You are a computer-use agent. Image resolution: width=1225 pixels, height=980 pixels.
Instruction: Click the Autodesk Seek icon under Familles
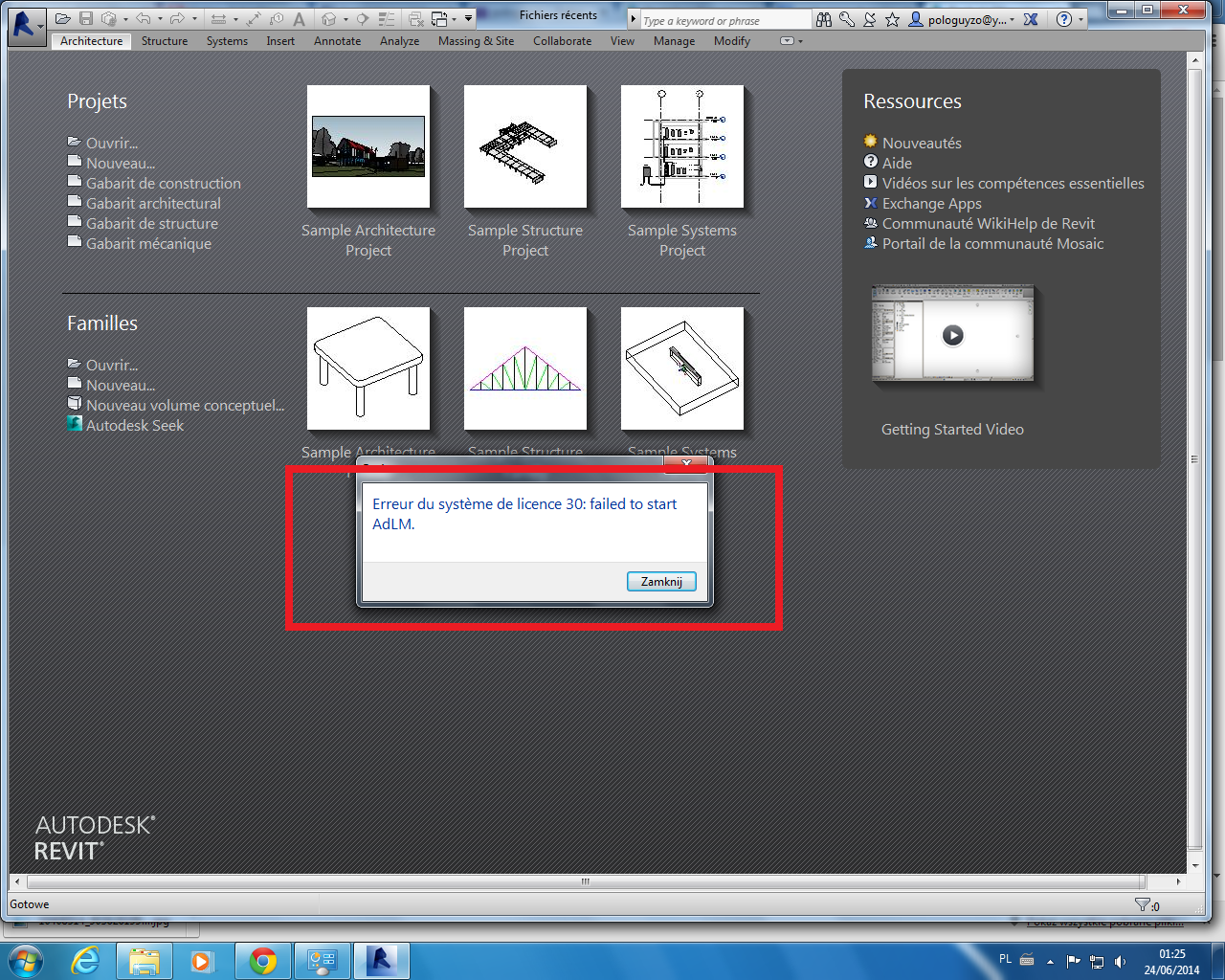click(75, 423)
